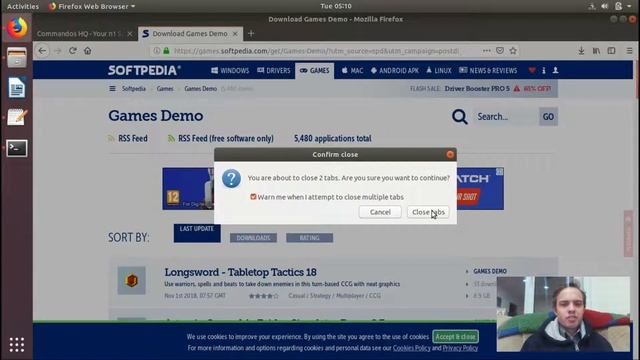Open the Games Demo breadcrumb link
This screenshot has width=640, height=360.
tap(200, 89)
